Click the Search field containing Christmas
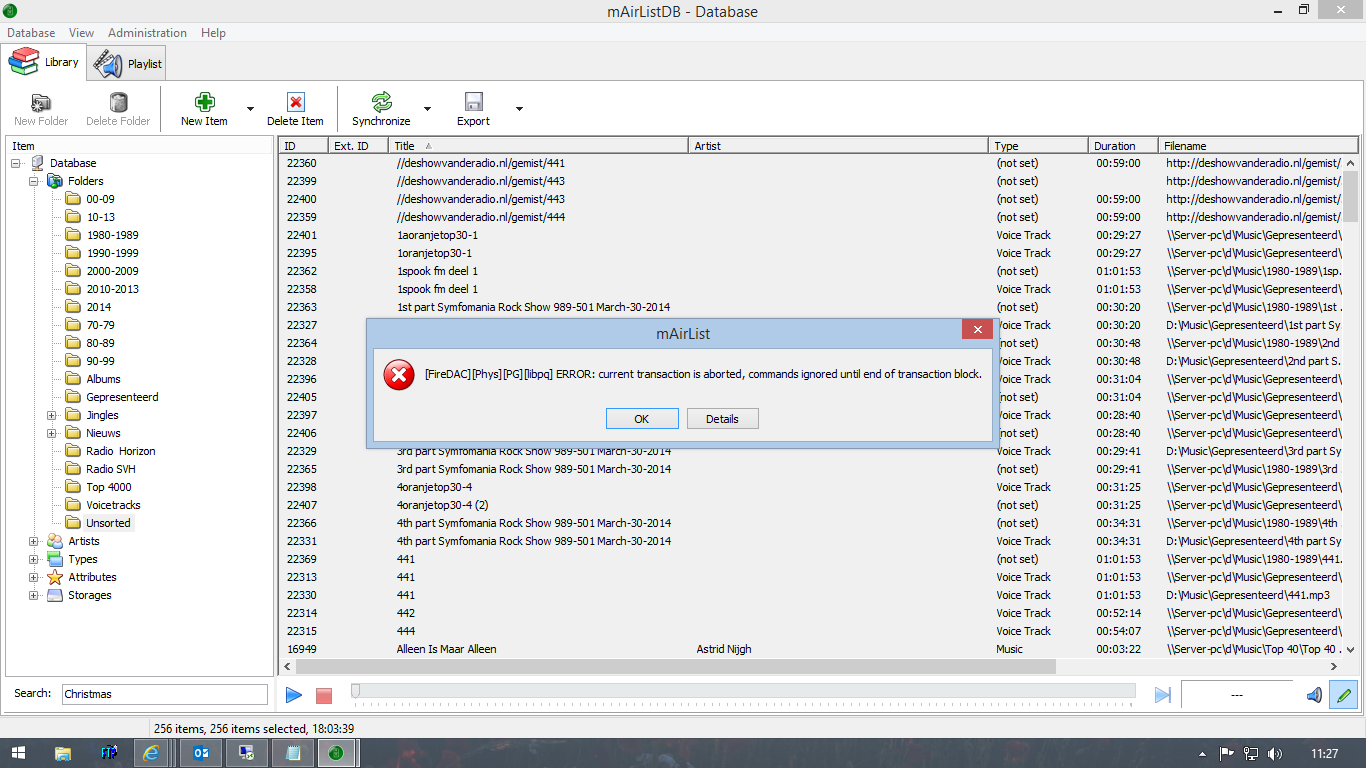This screenshot has height=768, width=1366. 165,694
